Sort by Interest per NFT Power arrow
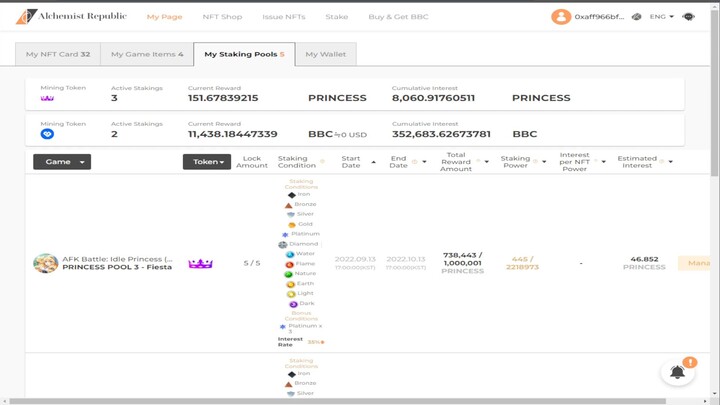The width and height of the screenshot is (720, 405). [604, 162]
